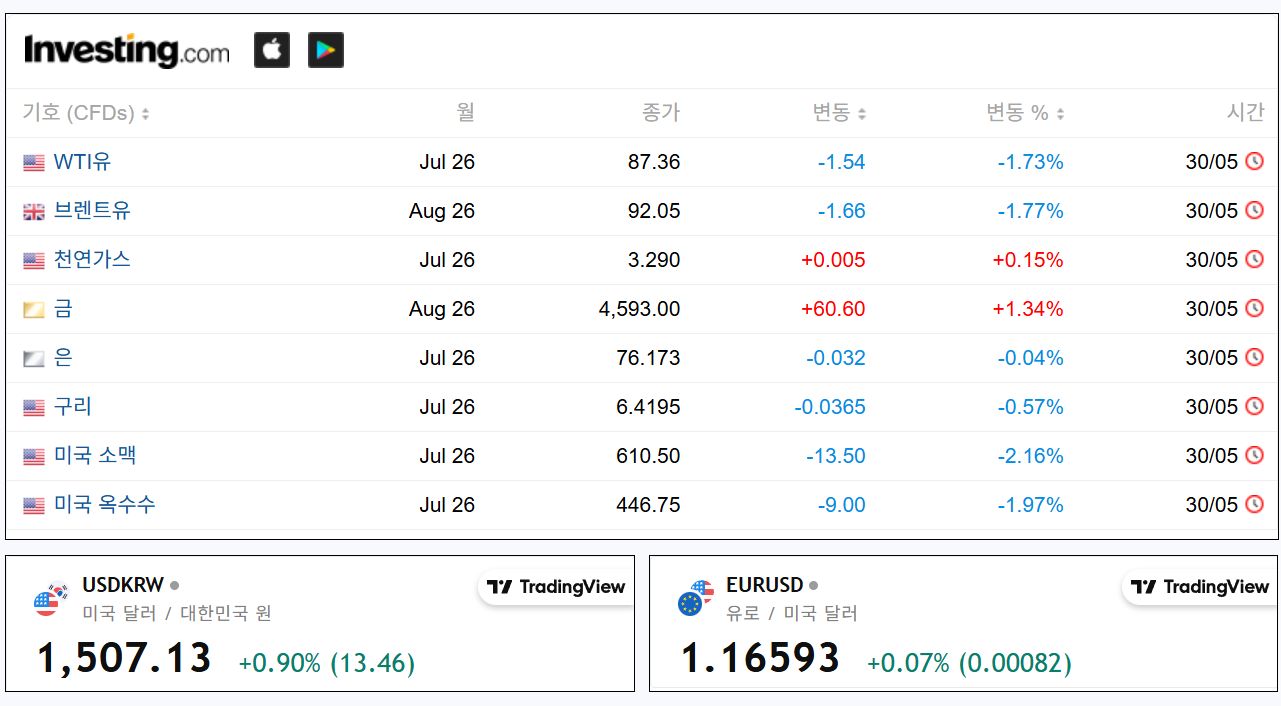Click the 월 column header
The width and height of the screenshot is (1281, 706).
tap(466, 112)
